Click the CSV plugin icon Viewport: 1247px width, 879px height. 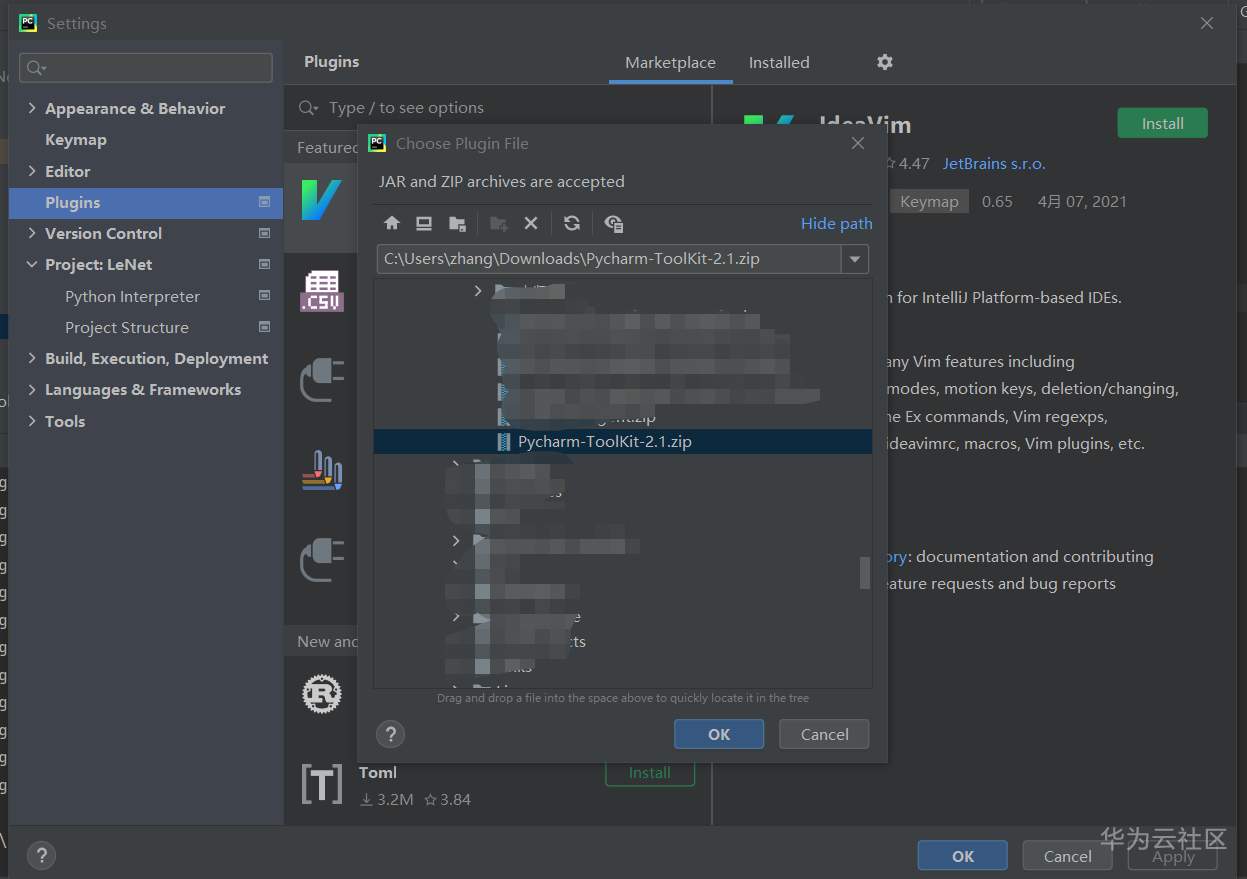[x=322, y=290]
